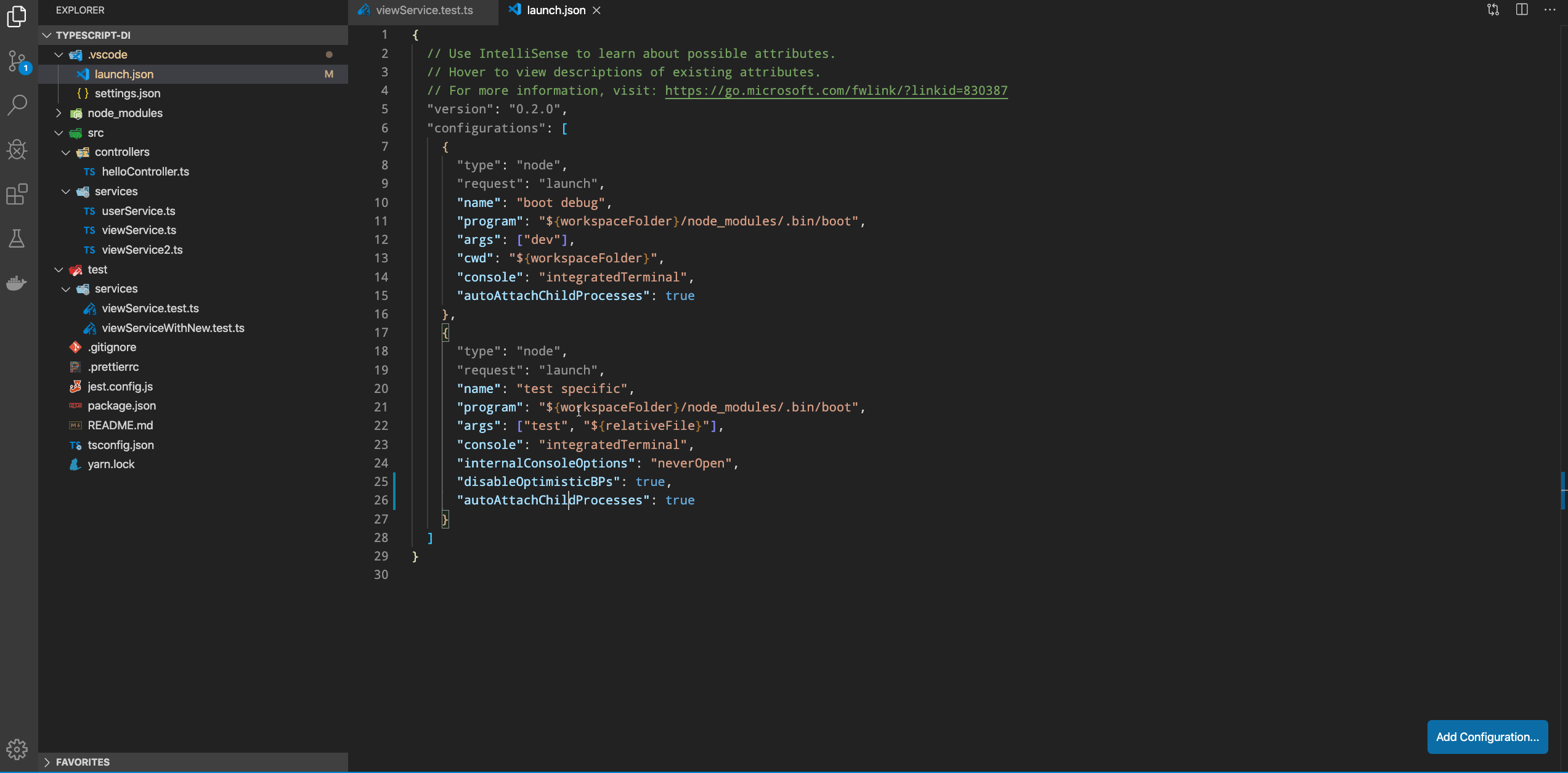
Task: Place cursor in "test specific" name value
Action: click(572, 389)
